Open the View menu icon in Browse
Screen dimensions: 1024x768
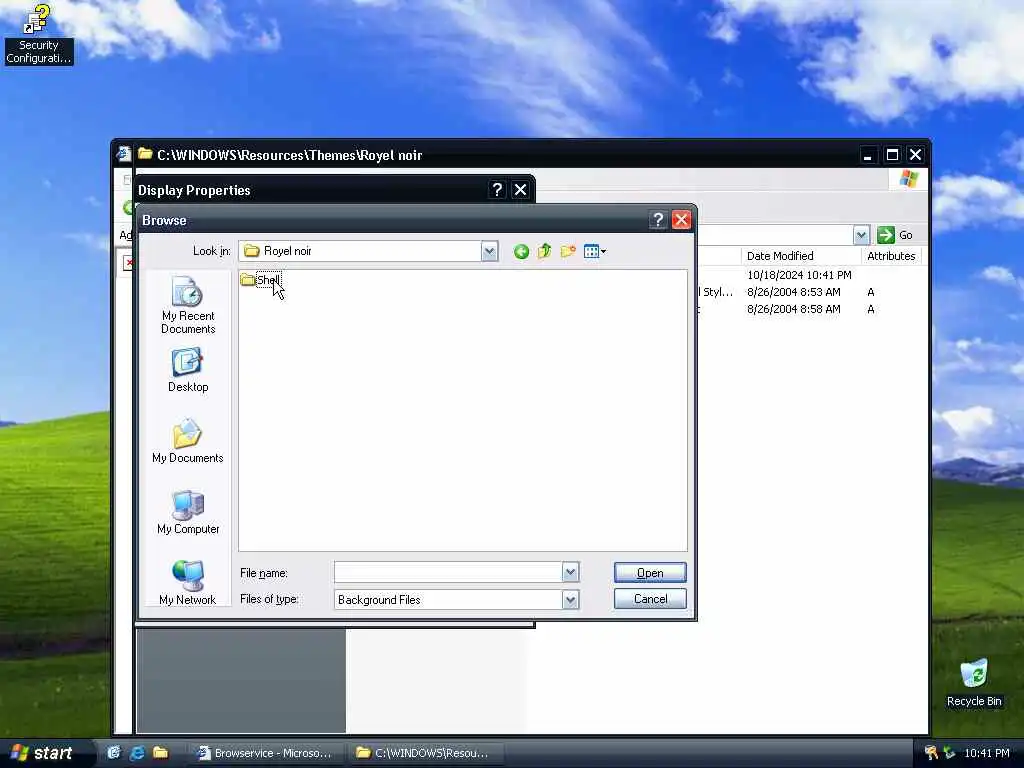coord(594,251)
